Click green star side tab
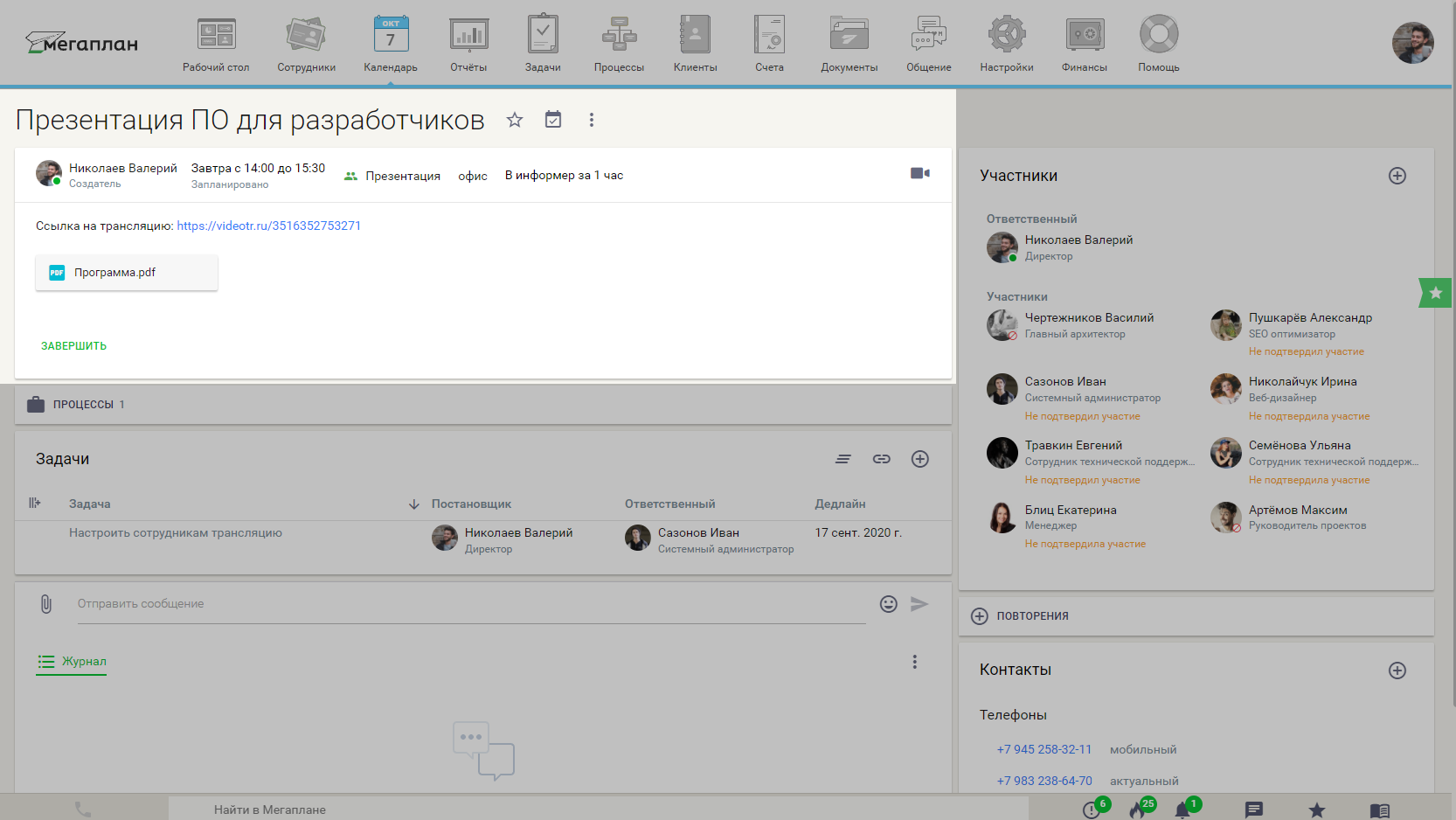Screen dimensions: 1456x820 (x=1435, y=293)
